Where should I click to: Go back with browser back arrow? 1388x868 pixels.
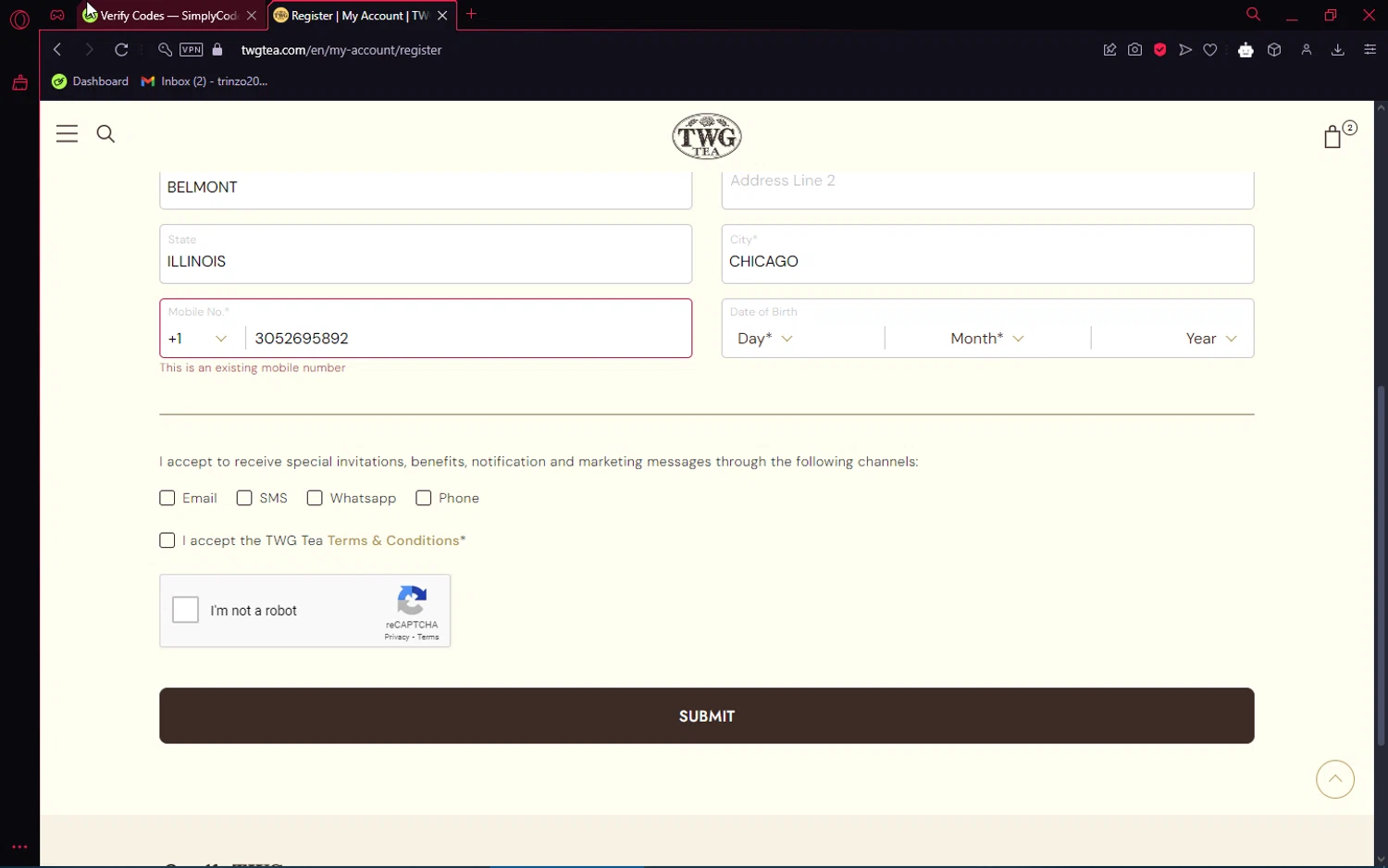(x=57, y=50)
